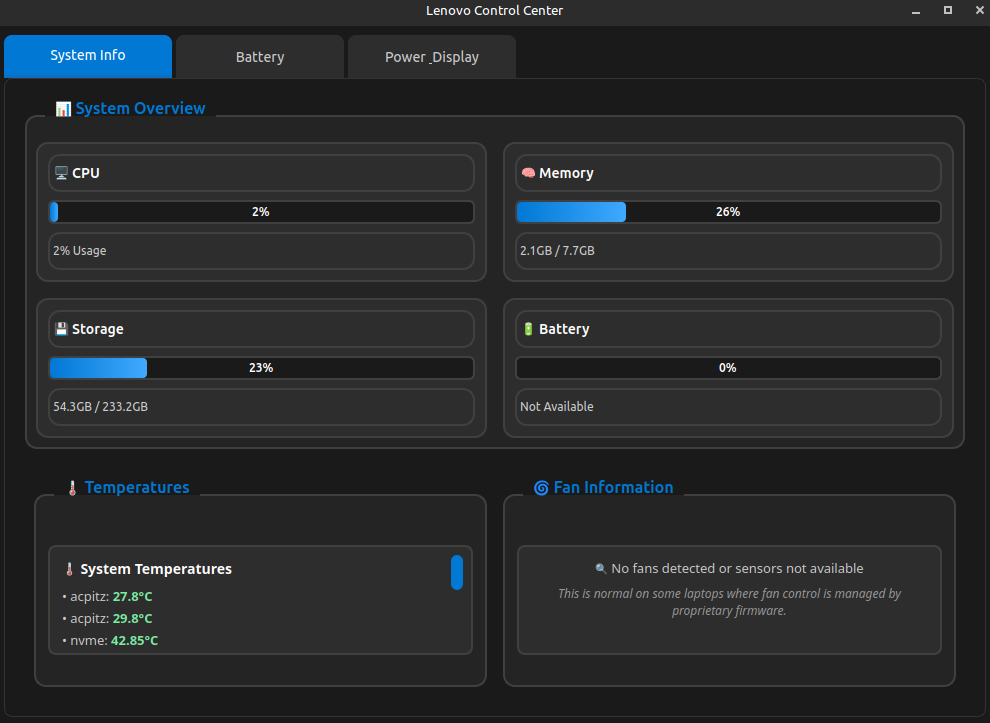
Task: Click the 2% Usage text
Action: pyautogui.click(x=80, y=251)
